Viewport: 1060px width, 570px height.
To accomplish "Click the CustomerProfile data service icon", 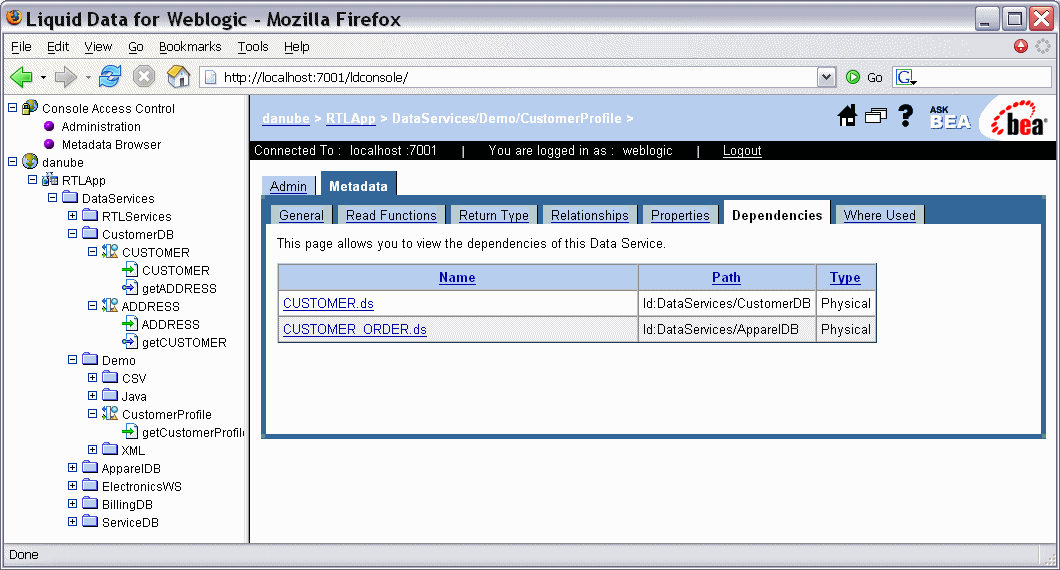I will [x=110, y=414].
